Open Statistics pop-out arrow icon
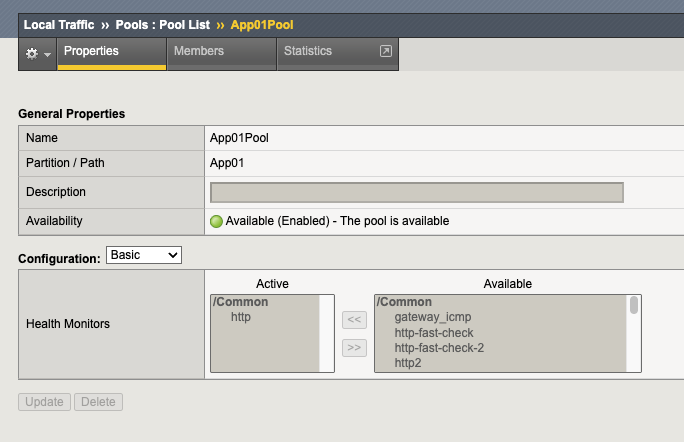Image resolution: width=684 pixels, height=442 pixels. tap(386, 51)
